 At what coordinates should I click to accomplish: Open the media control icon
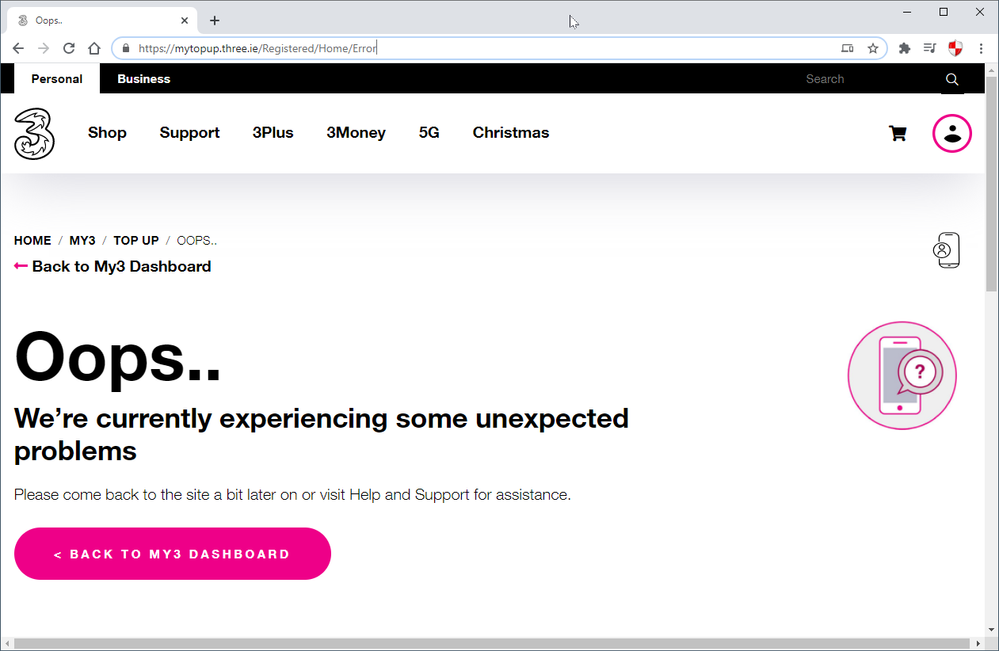(x=930, y=48)
